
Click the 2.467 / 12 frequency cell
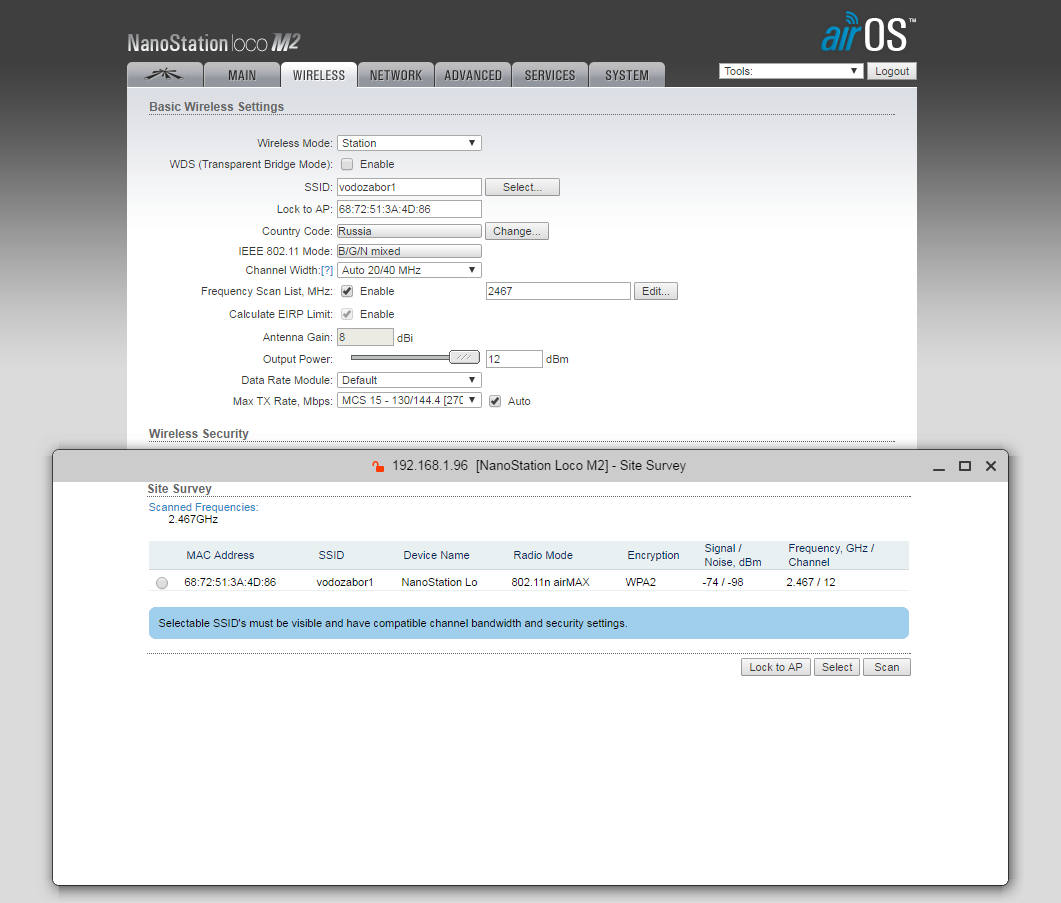pyautogui.click(x=811, y=582)
